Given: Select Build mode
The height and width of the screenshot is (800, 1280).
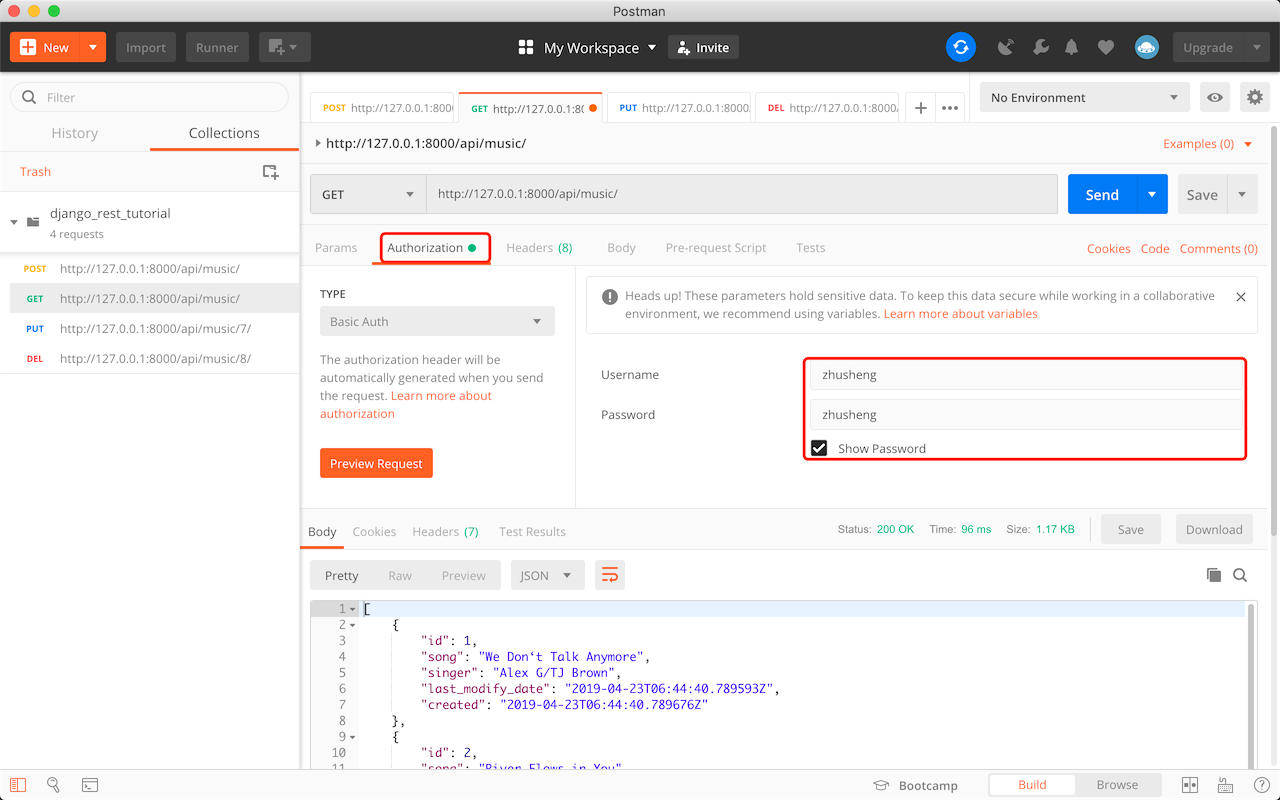Looking at the screenshot, I should [x=1032, y=785].
